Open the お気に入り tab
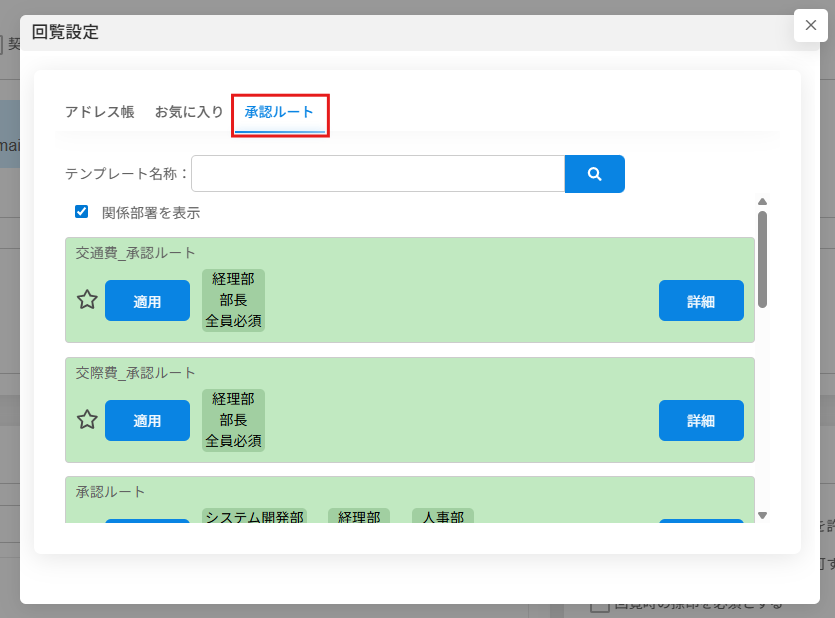Viewport: 835px width, 618px height. tap(189, 112)
